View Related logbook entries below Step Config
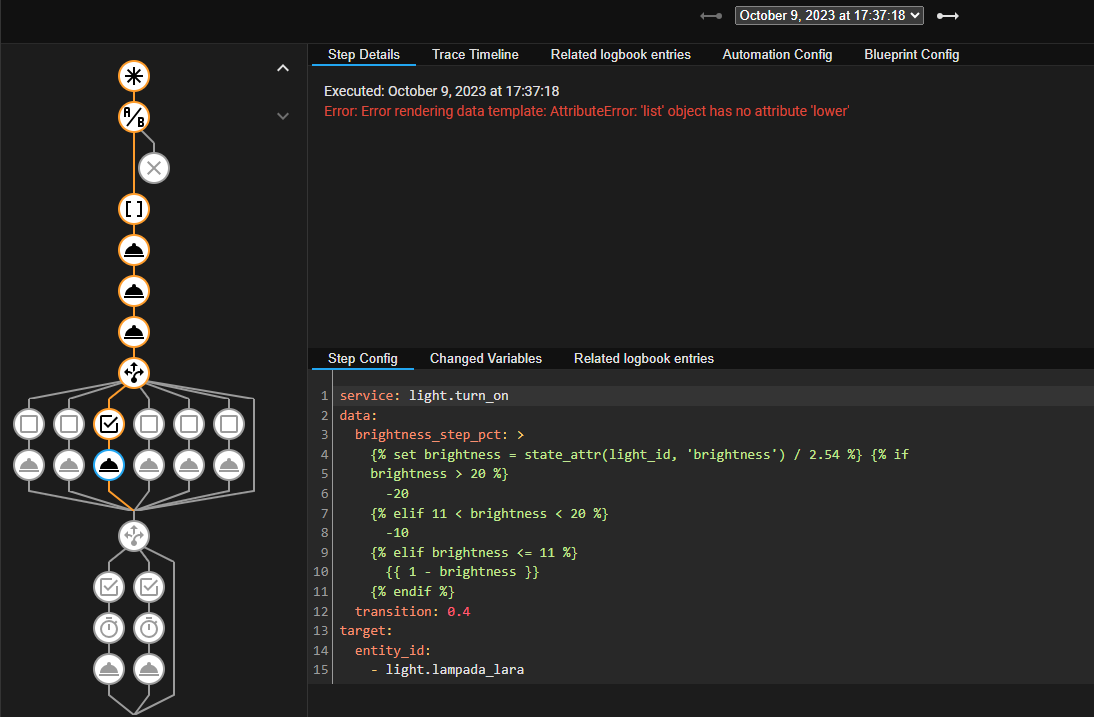 643,358
